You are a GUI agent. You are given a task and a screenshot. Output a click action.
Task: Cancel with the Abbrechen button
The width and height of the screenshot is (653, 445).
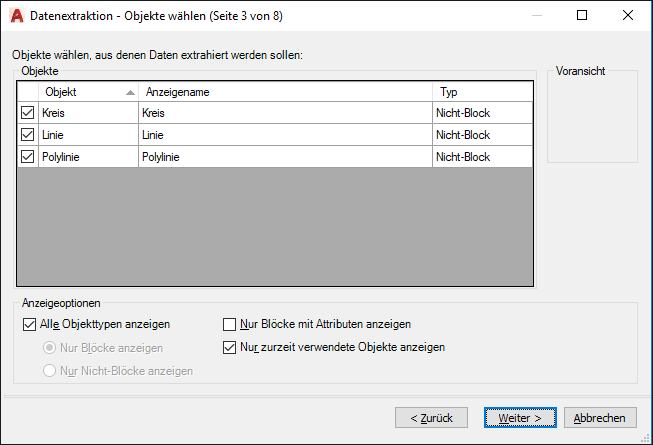click(601, 418)
